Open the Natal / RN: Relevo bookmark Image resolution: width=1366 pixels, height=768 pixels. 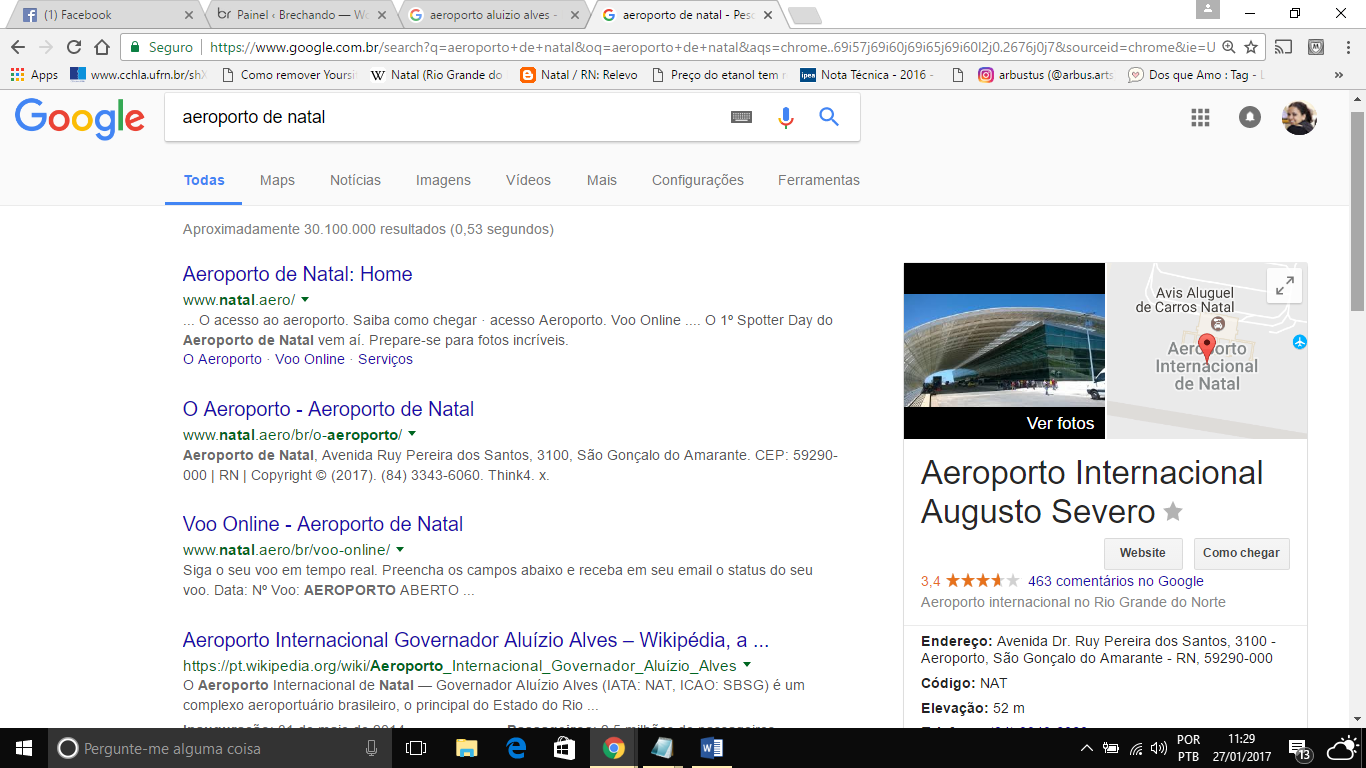pos(579,75)
